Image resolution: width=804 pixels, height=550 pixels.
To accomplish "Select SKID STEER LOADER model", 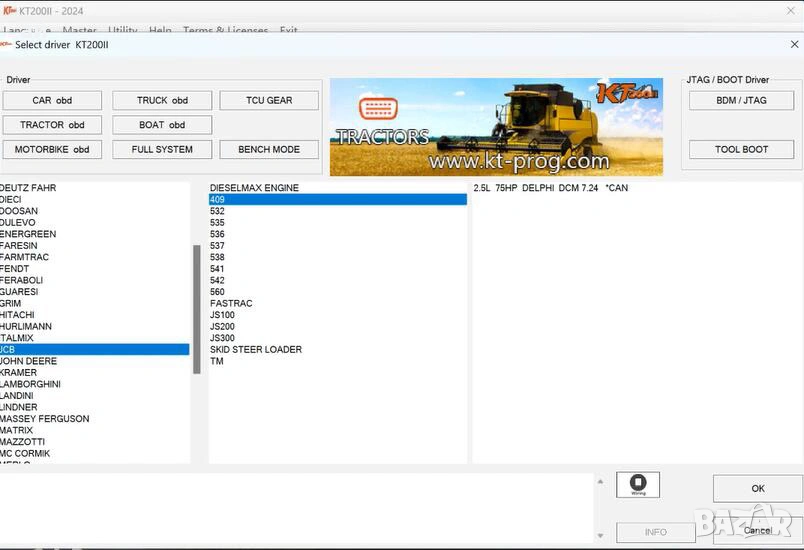I will (x=256, y=349).
